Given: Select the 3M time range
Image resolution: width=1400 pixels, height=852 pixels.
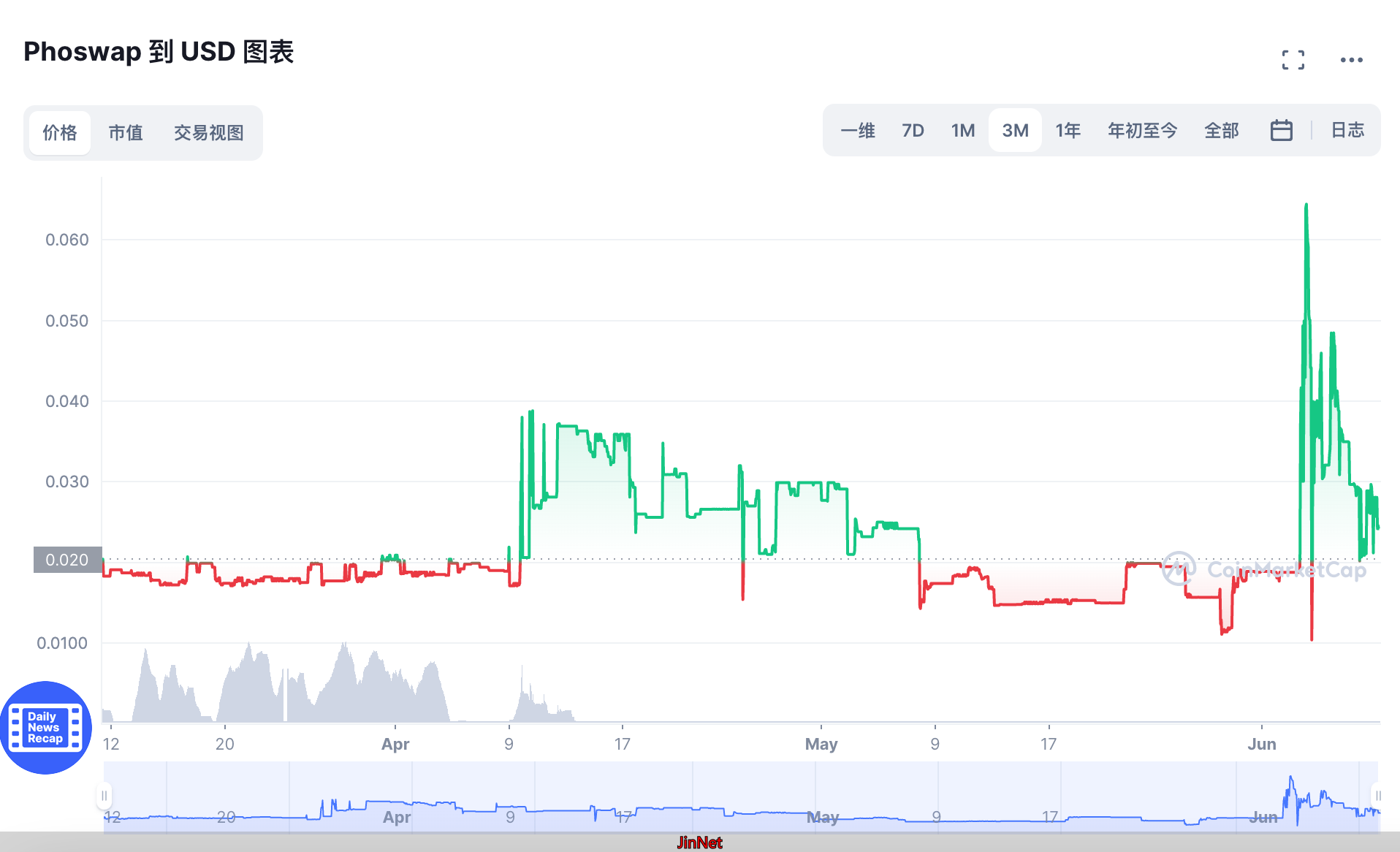Looking at the screenshot, I should click(1015, 131).
